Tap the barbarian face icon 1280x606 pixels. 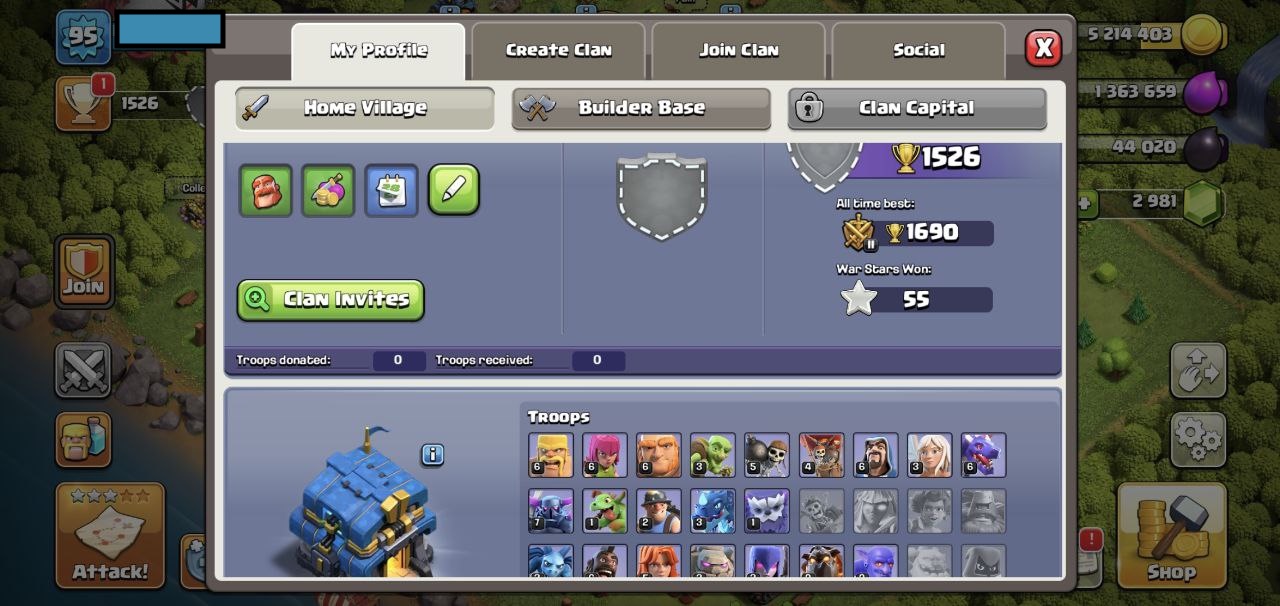(x=266, y=190)
